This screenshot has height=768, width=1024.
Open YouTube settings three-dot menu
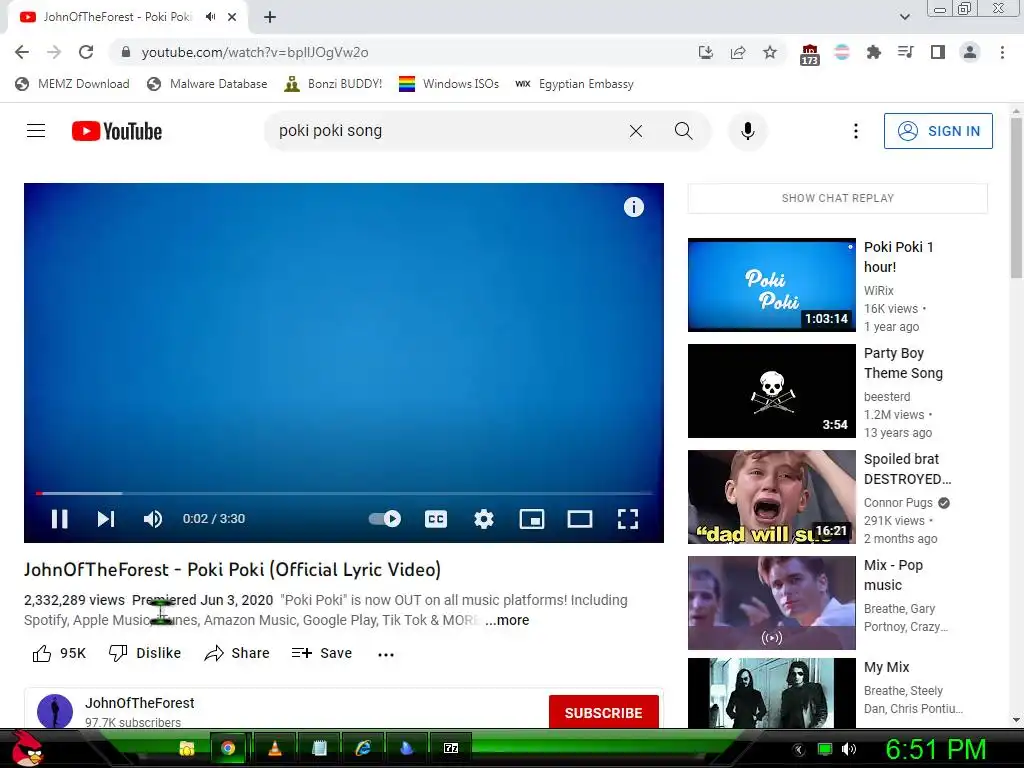coord(856,131)
